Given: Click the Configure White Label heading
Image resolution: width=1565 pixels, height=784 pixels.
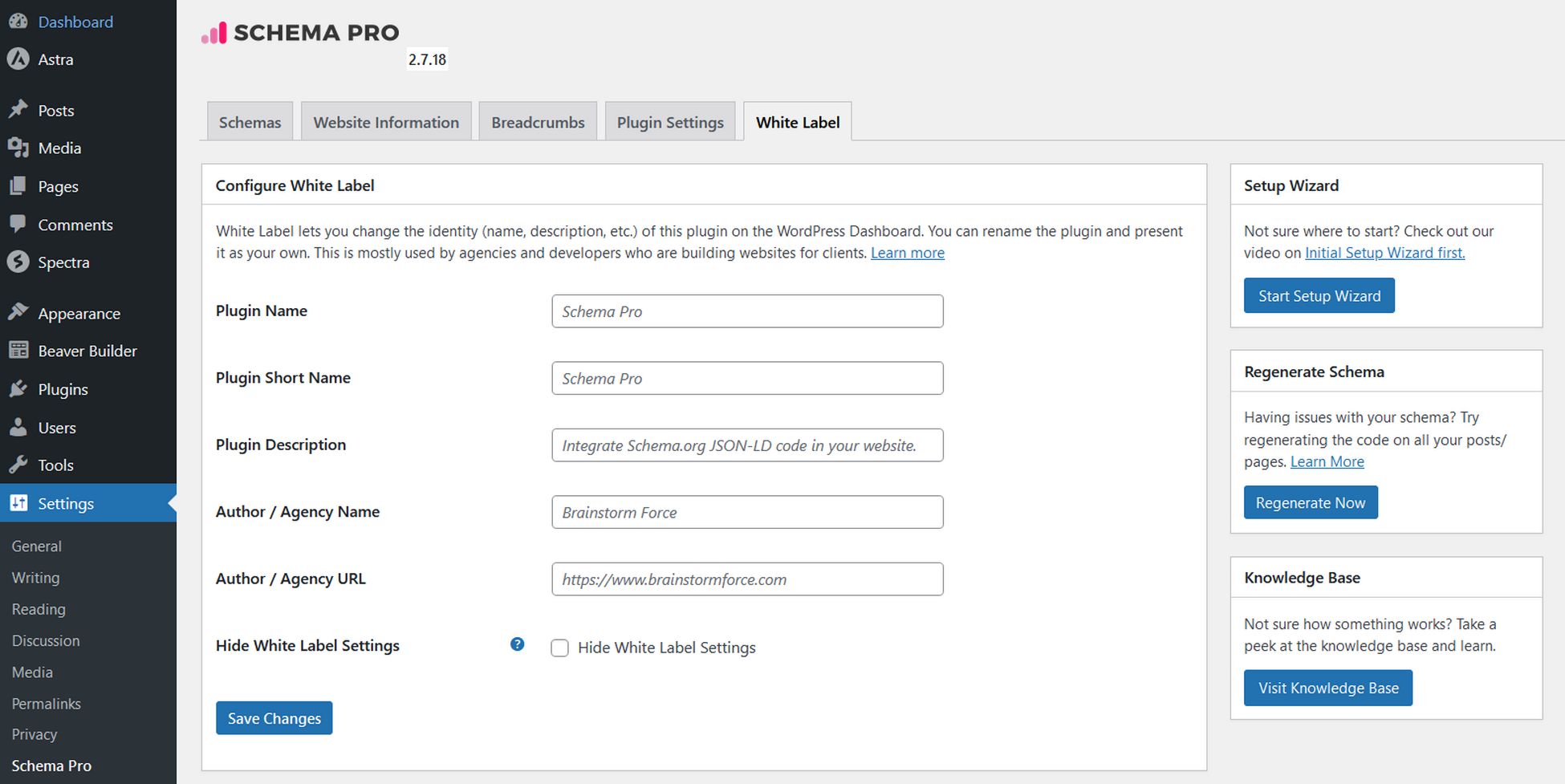Looking at the screenshot, I should [x=295, y=185].
